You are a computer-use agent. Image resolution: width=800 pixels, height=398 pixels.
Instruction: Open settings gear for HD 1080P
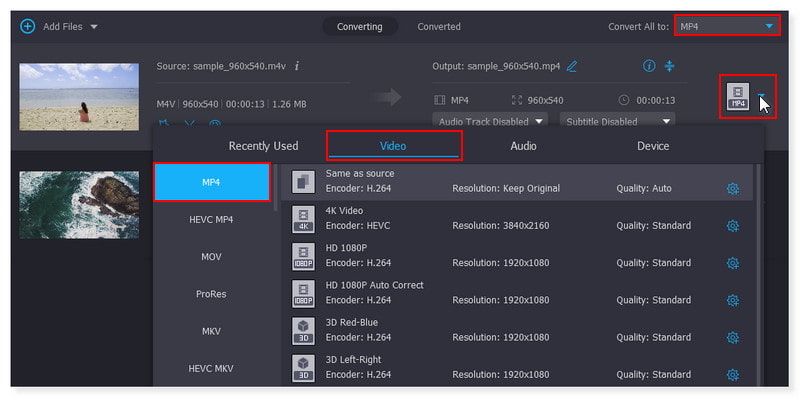[733, 263]
